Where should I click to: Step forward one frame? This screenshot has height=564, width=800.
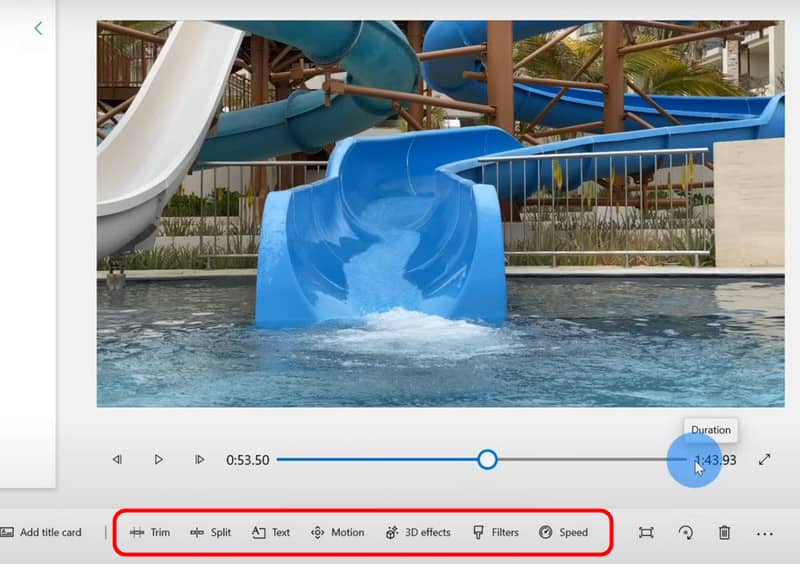[199, 460]
